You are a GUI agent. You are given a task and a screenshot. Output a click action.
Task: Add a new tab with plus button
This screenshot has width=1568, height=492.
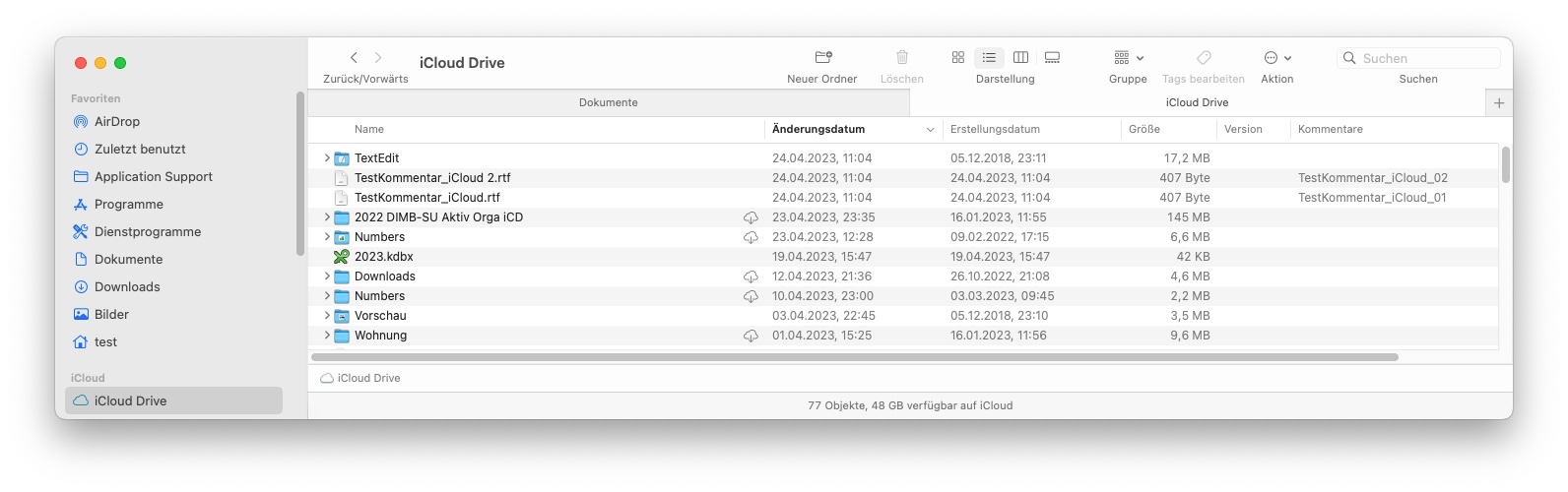1499,102
